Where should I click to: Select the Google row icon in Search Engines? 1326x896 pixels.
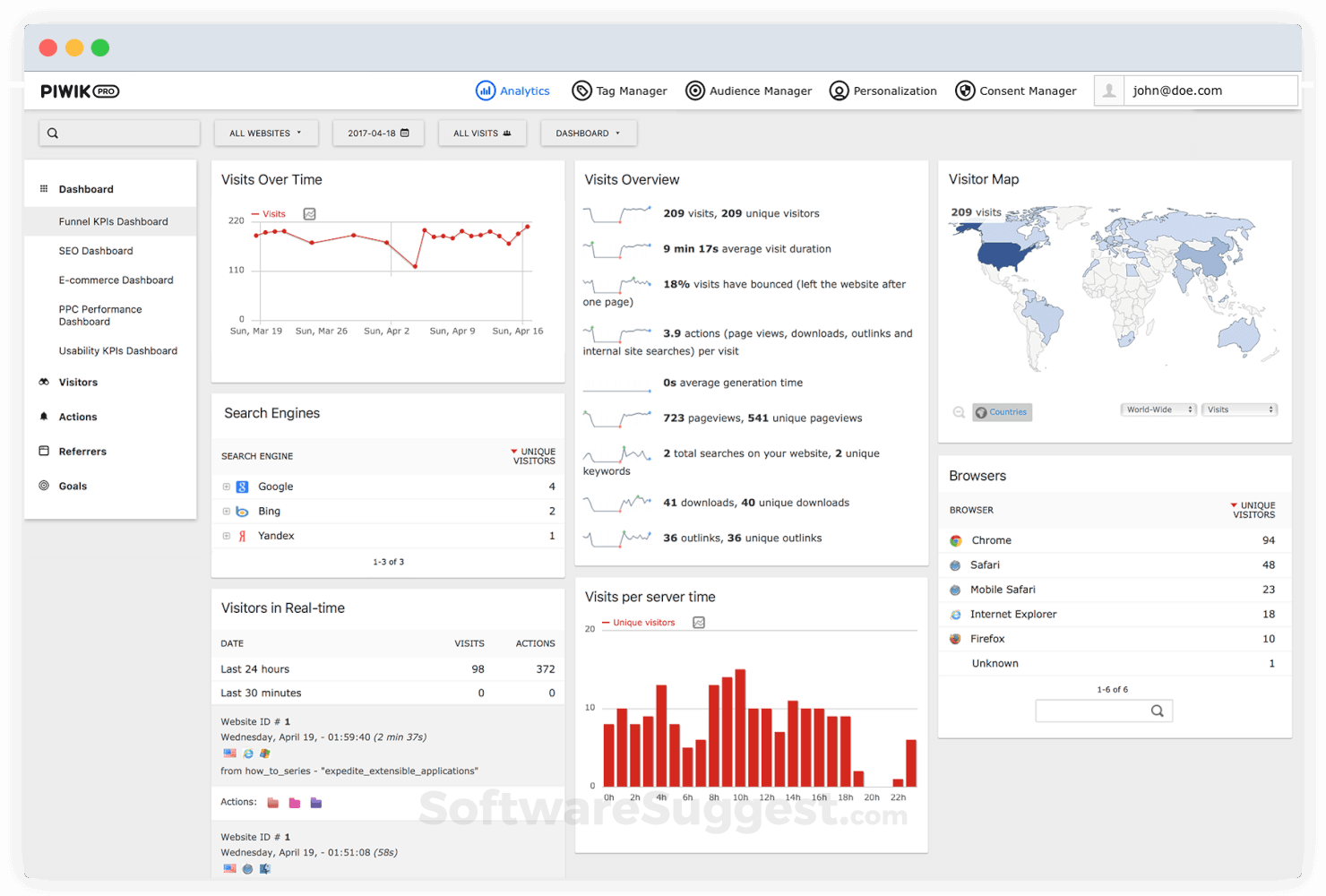point(242,486)
